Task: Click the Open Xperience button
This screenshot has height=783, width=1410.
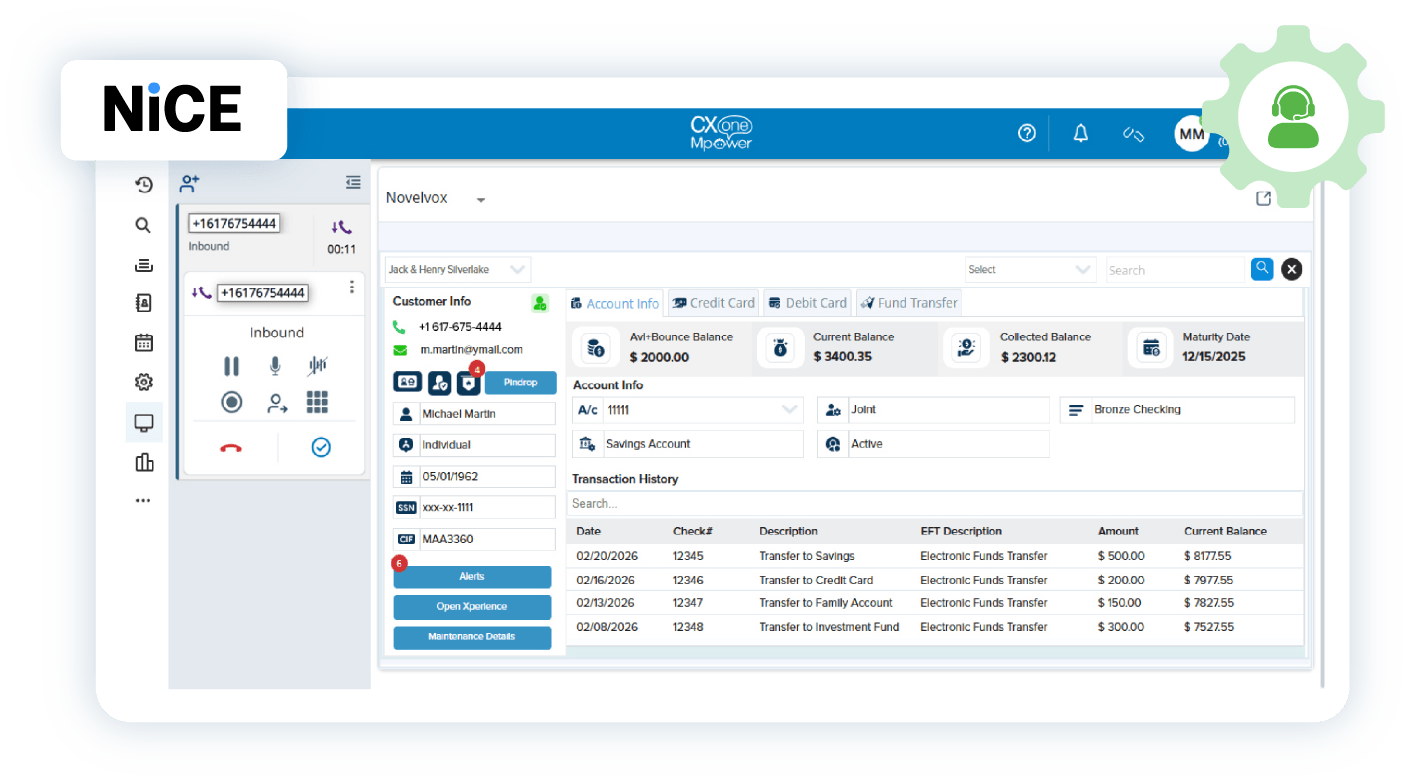Action: tap(472, 607)
